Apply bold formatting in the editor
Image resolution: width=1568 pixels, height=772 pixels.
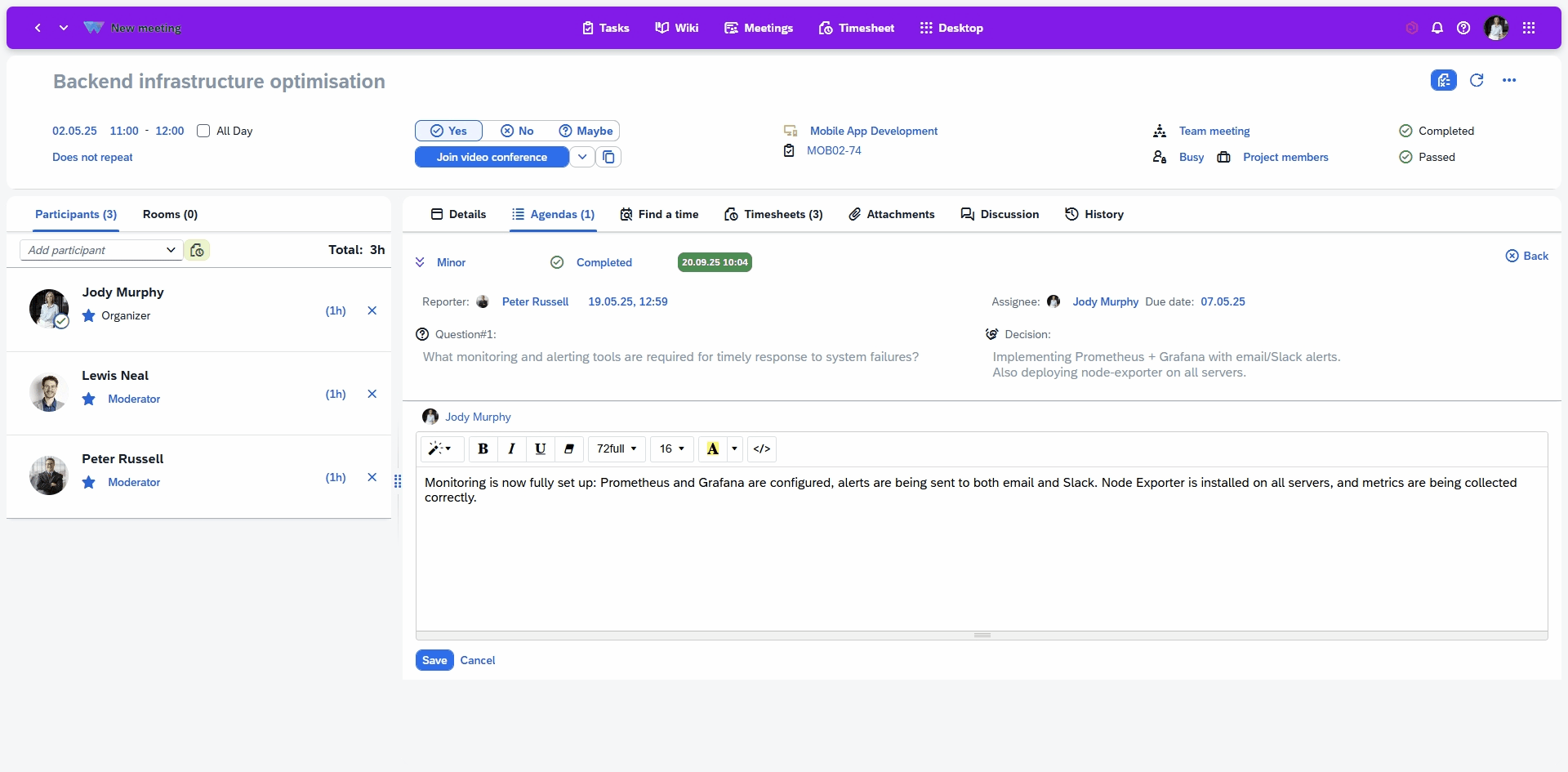483,448
